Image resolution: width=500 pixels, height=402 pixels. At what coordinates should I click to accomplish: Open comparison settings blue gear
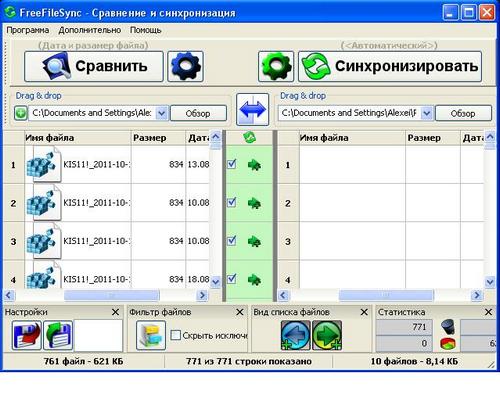(185, 66)
